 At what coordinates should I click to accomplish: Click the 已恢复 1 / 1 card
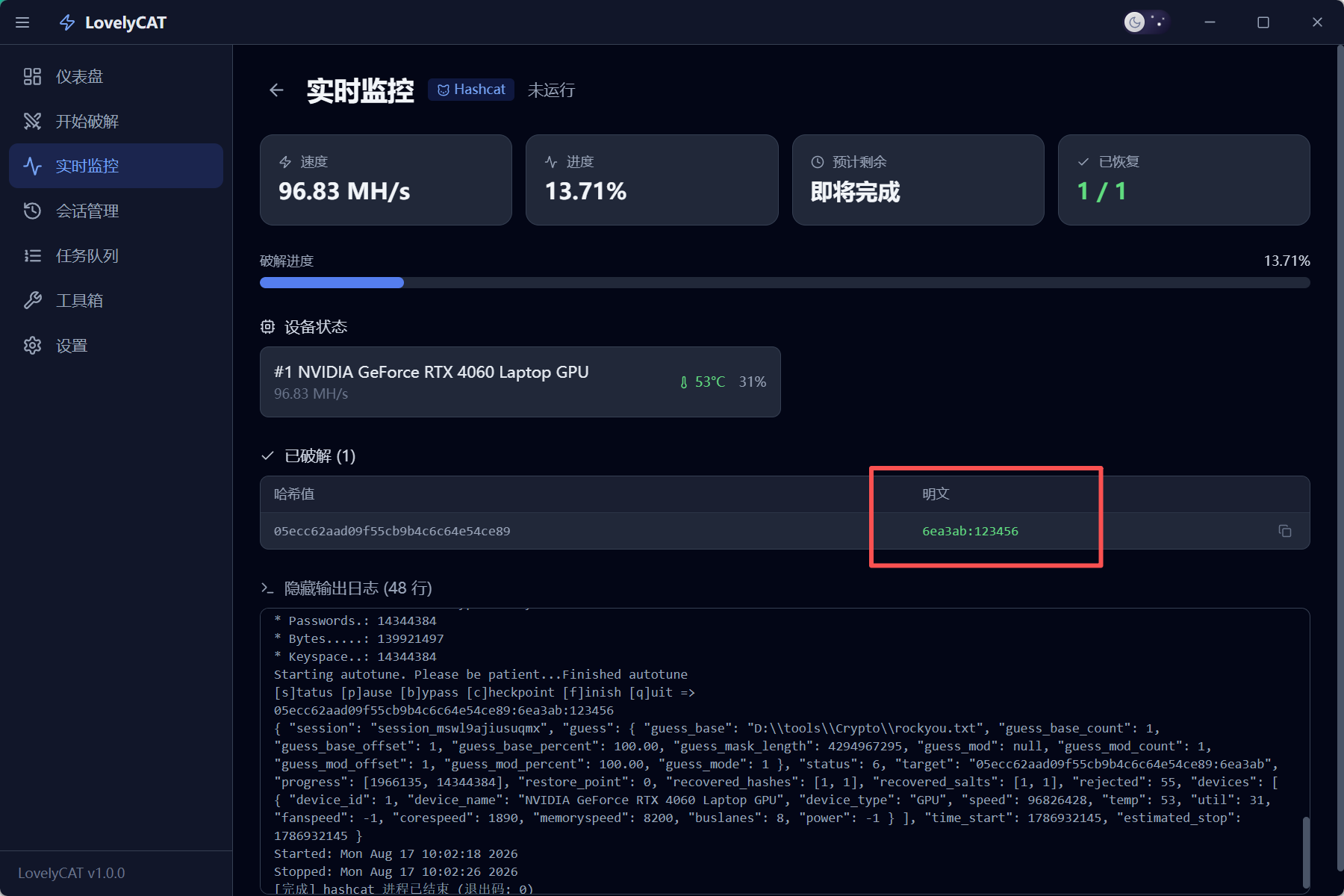point(1183,180)
